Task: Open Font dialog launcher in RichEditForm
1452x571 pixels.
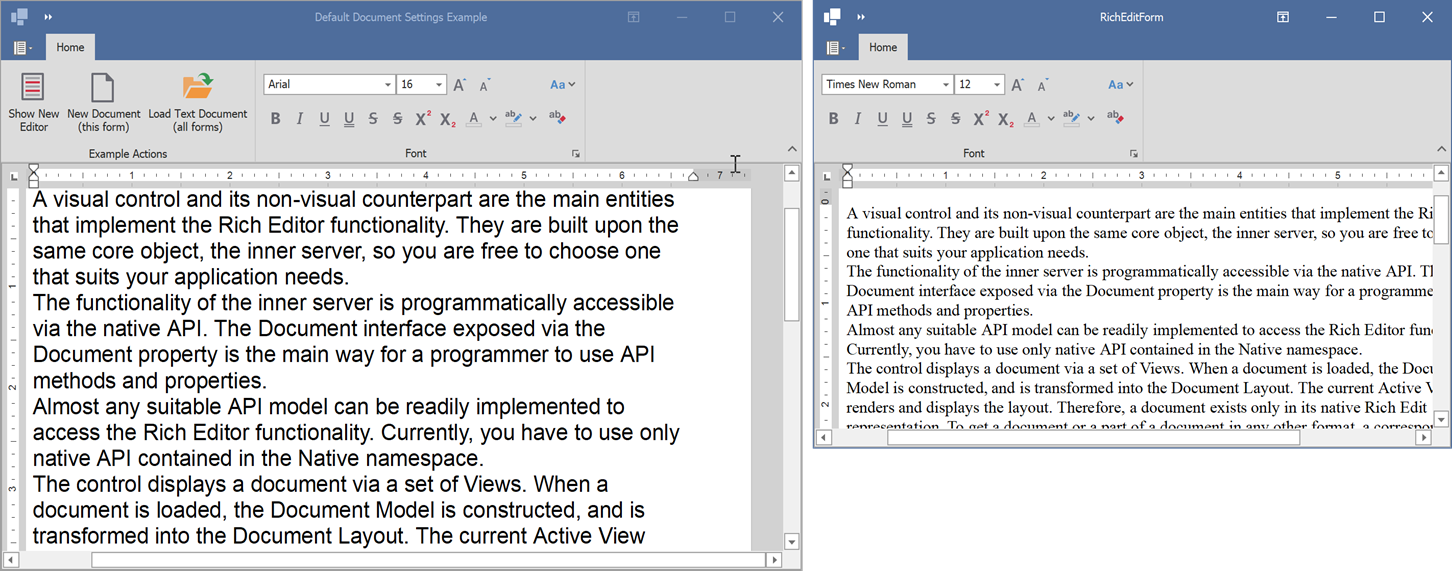Action: point(1133,153)
